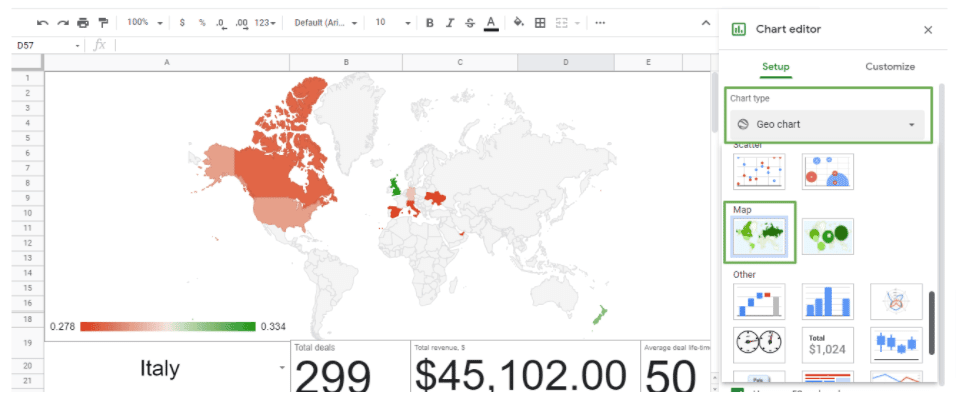Open the Geo chart type dropdown
Image resolution: width=956 pixels, height=397 pixels.
tap(827, 124)
